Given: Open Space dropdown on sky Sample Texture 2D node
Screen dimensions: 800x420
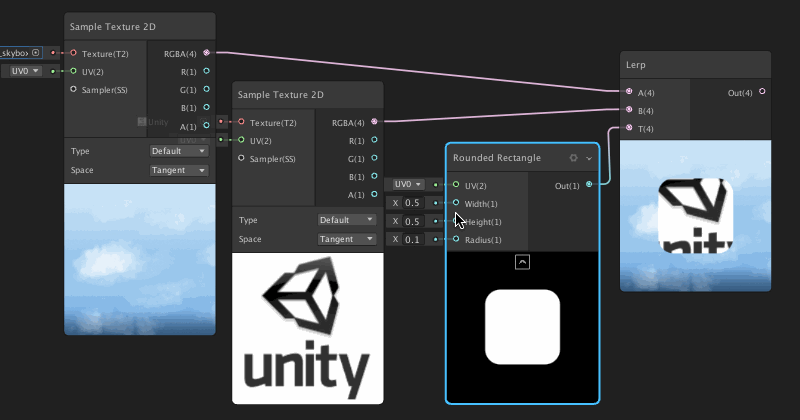Looking at the screenshot, I should (179, 170).
